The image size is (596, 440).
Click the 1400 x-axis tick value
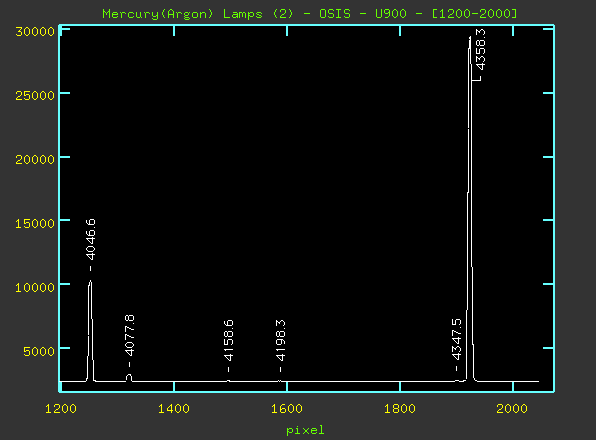[174, 409]
